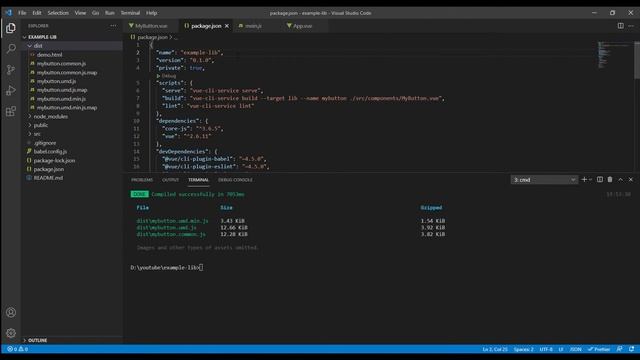The image size is (640, 360).
Task: Click Spaces: 2 indentation setting
Action: point(523,349)
